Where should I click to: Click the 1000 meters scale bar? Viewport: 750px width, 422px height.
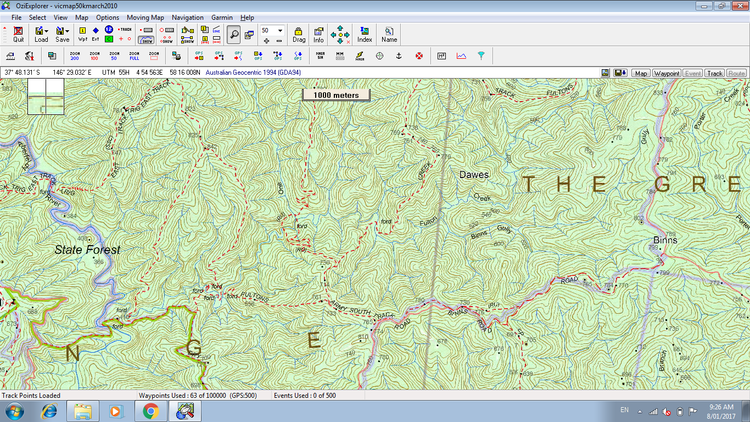[336, 94]
